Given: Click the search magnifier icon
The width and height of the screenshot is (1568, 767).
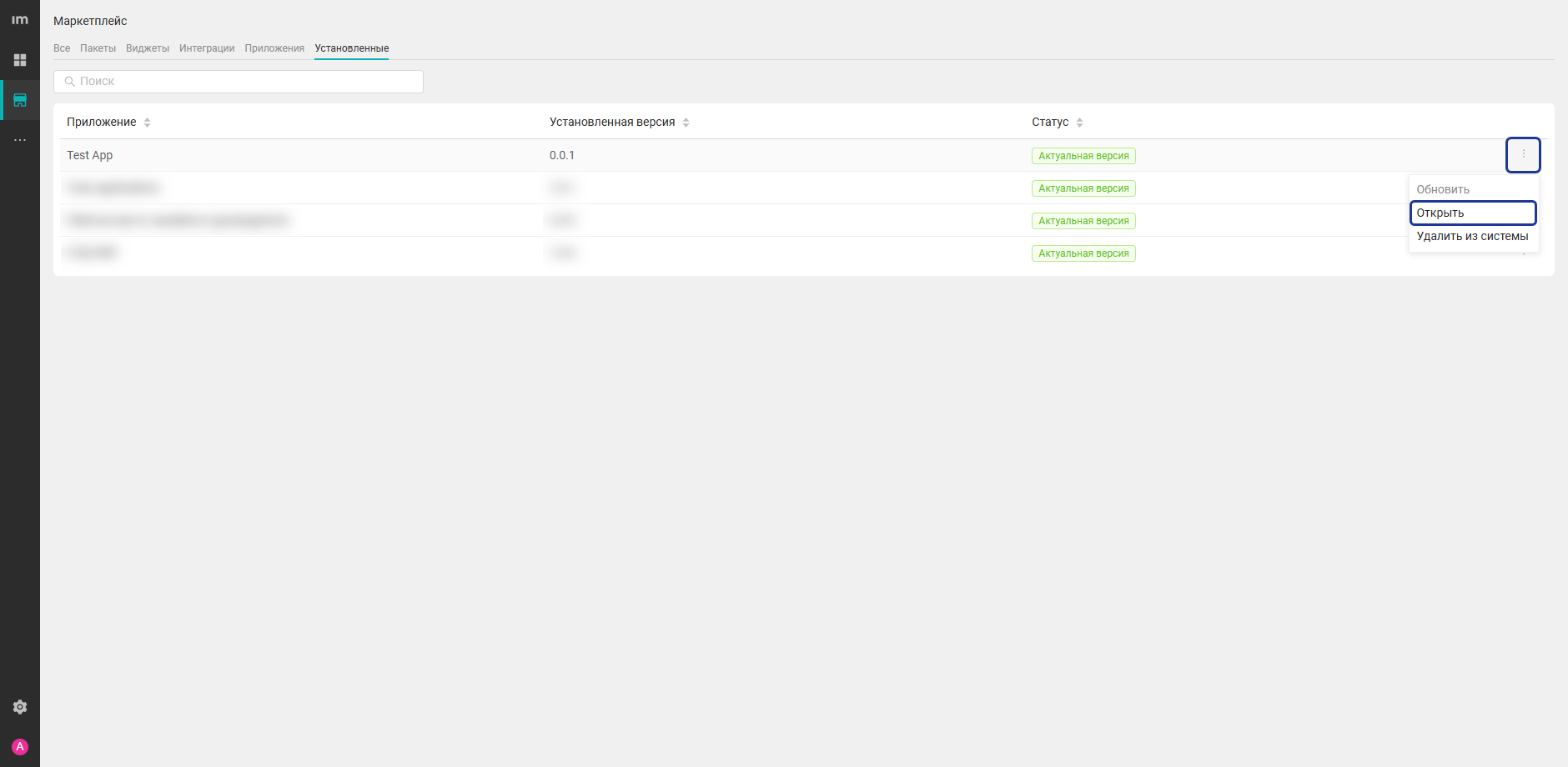Looking at the screenshot, I should [70, 82].
